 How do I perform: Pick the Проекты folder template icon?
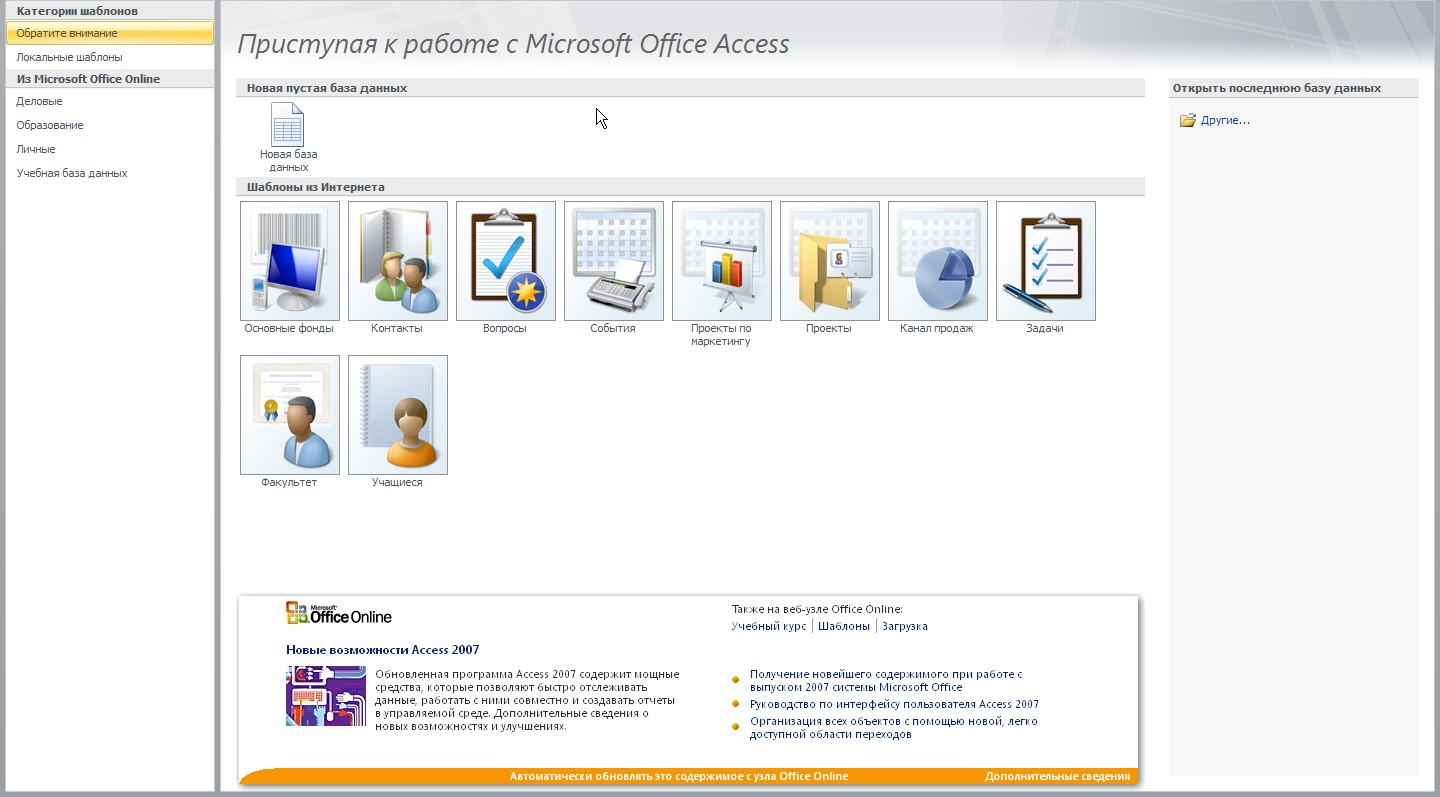tap(830, 261)
